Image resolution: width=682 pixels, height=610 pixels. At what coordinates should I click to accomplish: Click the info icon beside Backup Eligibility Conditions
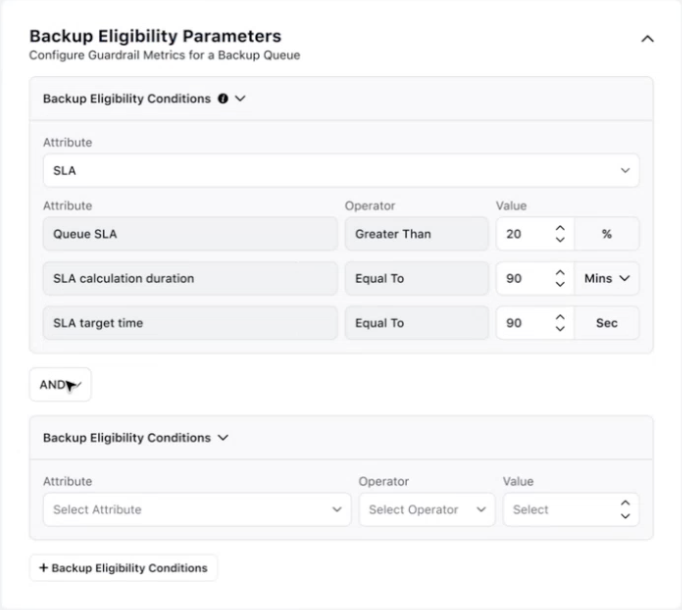coord(223,99)
